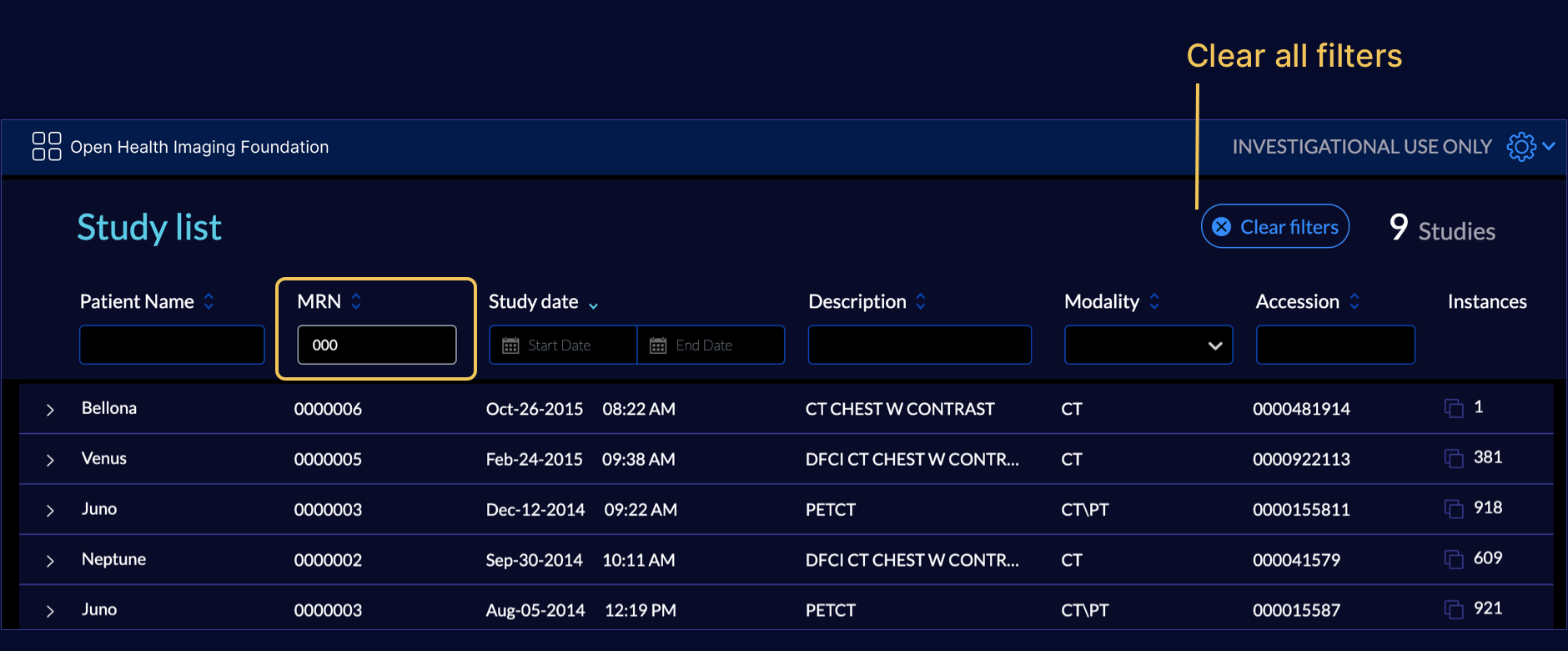Screen dimensions: 1568x651
Task: Click instances icon for Bellona study
Action: 1453,408
